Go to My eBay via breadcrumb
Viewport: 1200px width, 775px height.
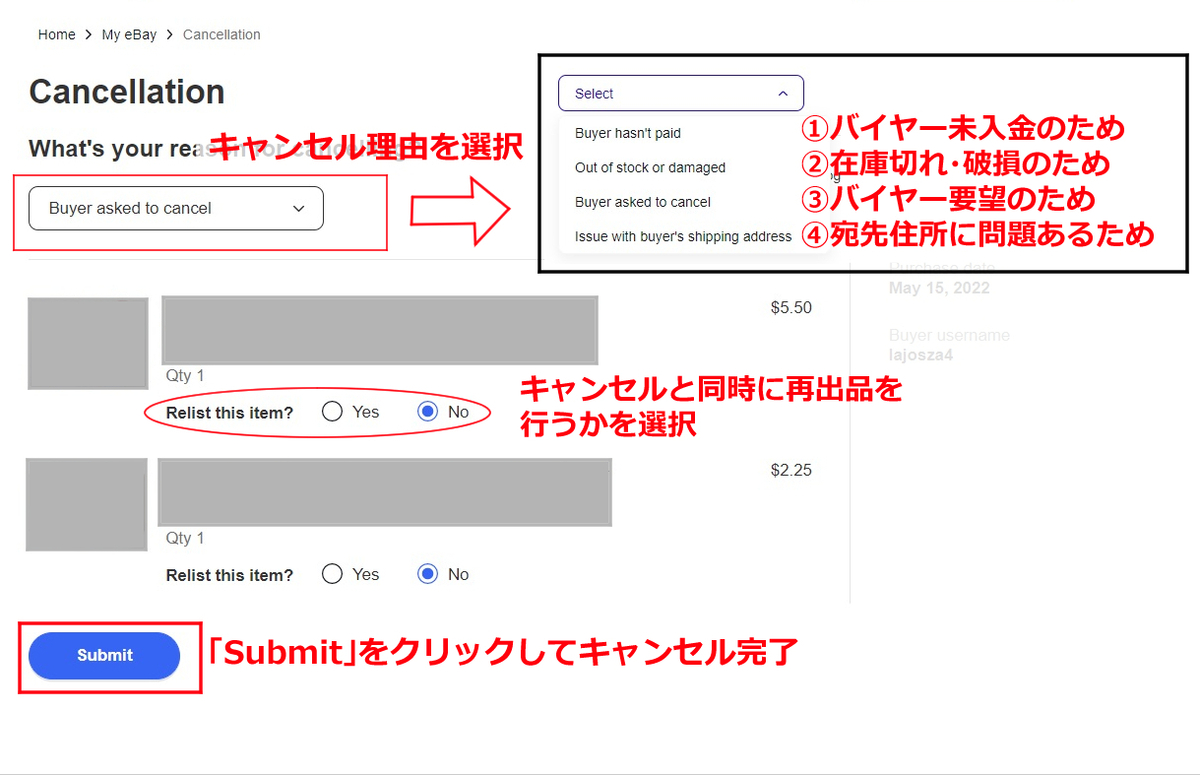[x=128, y=34]
